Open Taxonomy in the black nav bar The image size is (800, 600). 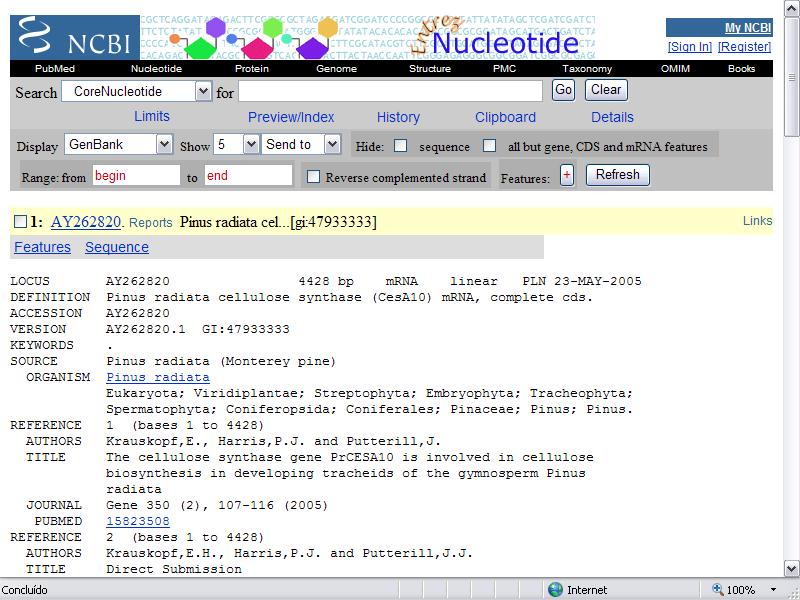[587, 68]
